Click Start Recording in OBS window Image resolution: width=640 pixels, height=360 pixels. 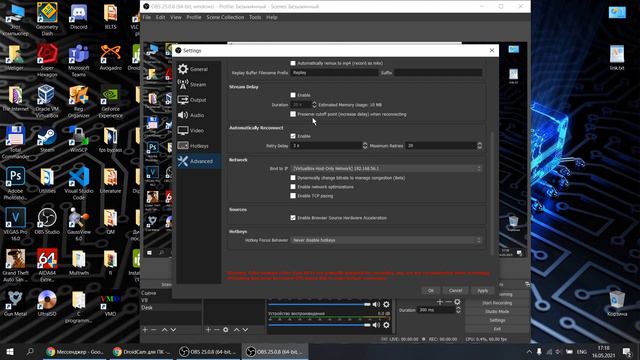point(497,303)
